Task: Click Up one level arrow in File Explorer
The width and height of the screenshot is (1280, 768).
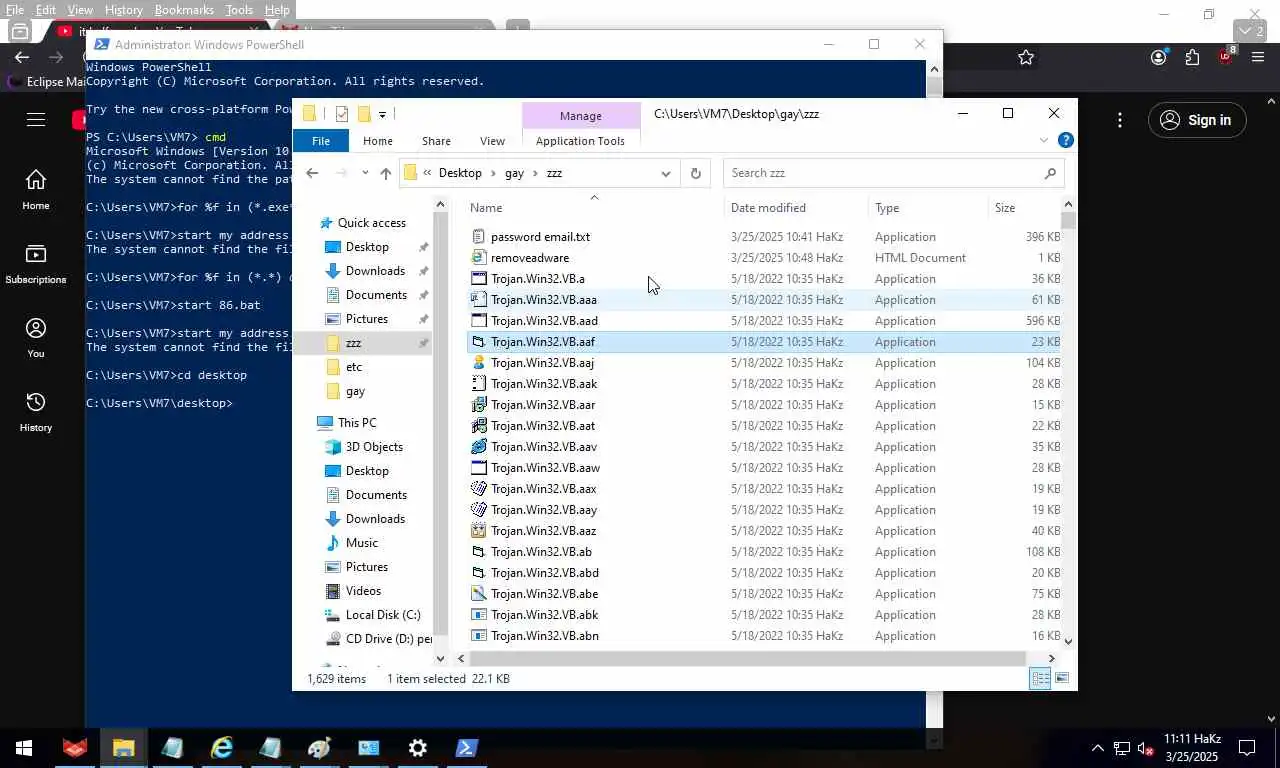Action: pos(386,173)
